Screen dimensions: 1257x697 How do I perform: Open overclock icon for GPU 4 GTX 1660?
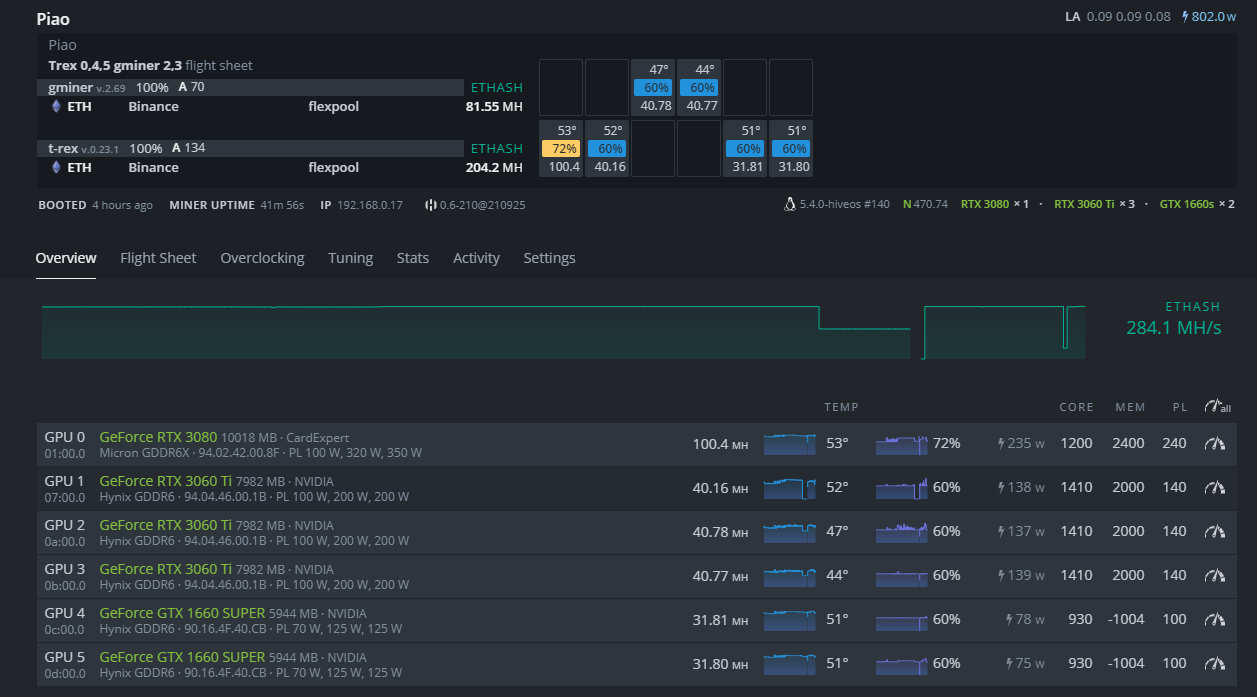(1215, 620)
